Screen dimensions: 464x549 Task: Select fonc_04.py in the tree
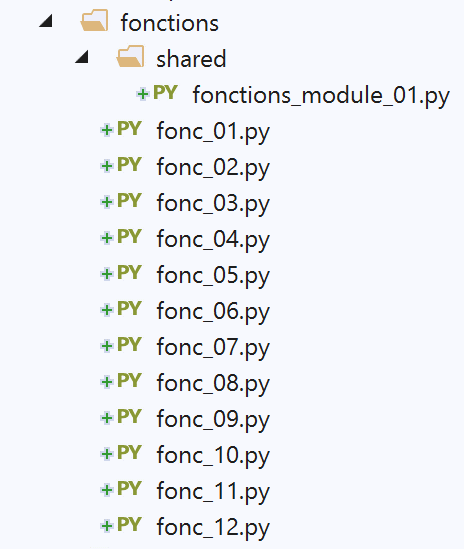coord(213,240)
